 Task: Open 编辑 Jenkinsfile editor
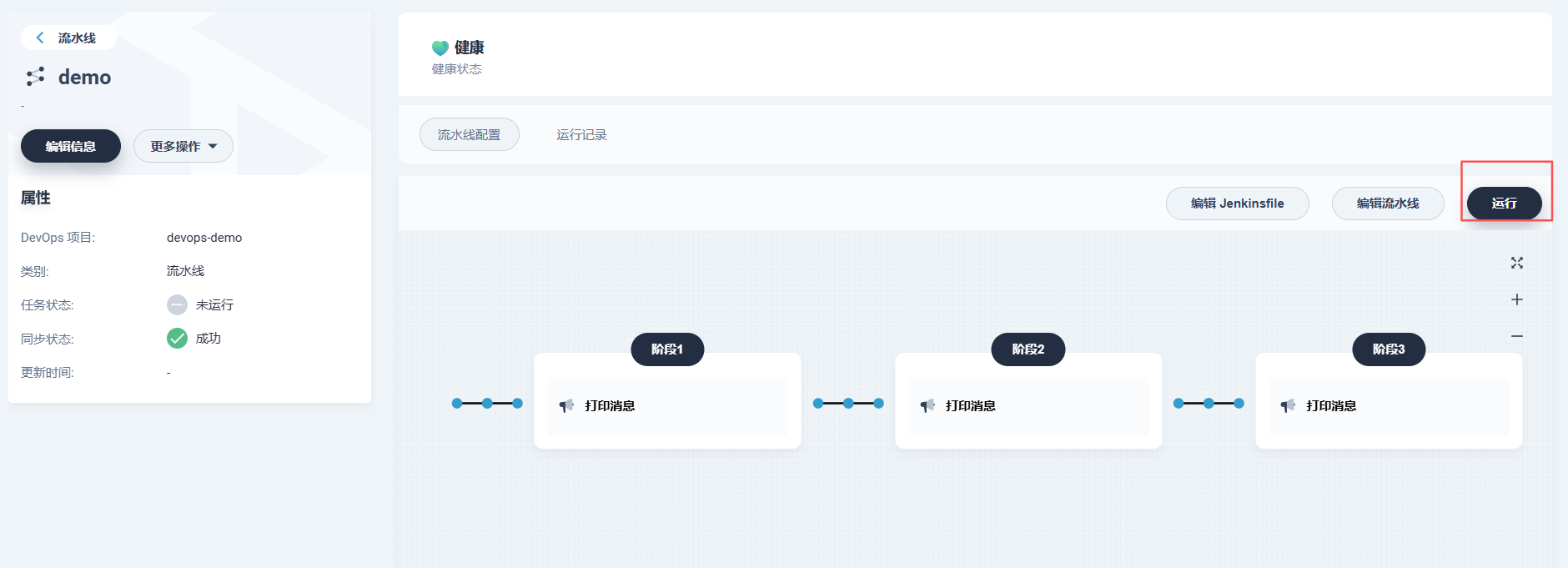1238,204
